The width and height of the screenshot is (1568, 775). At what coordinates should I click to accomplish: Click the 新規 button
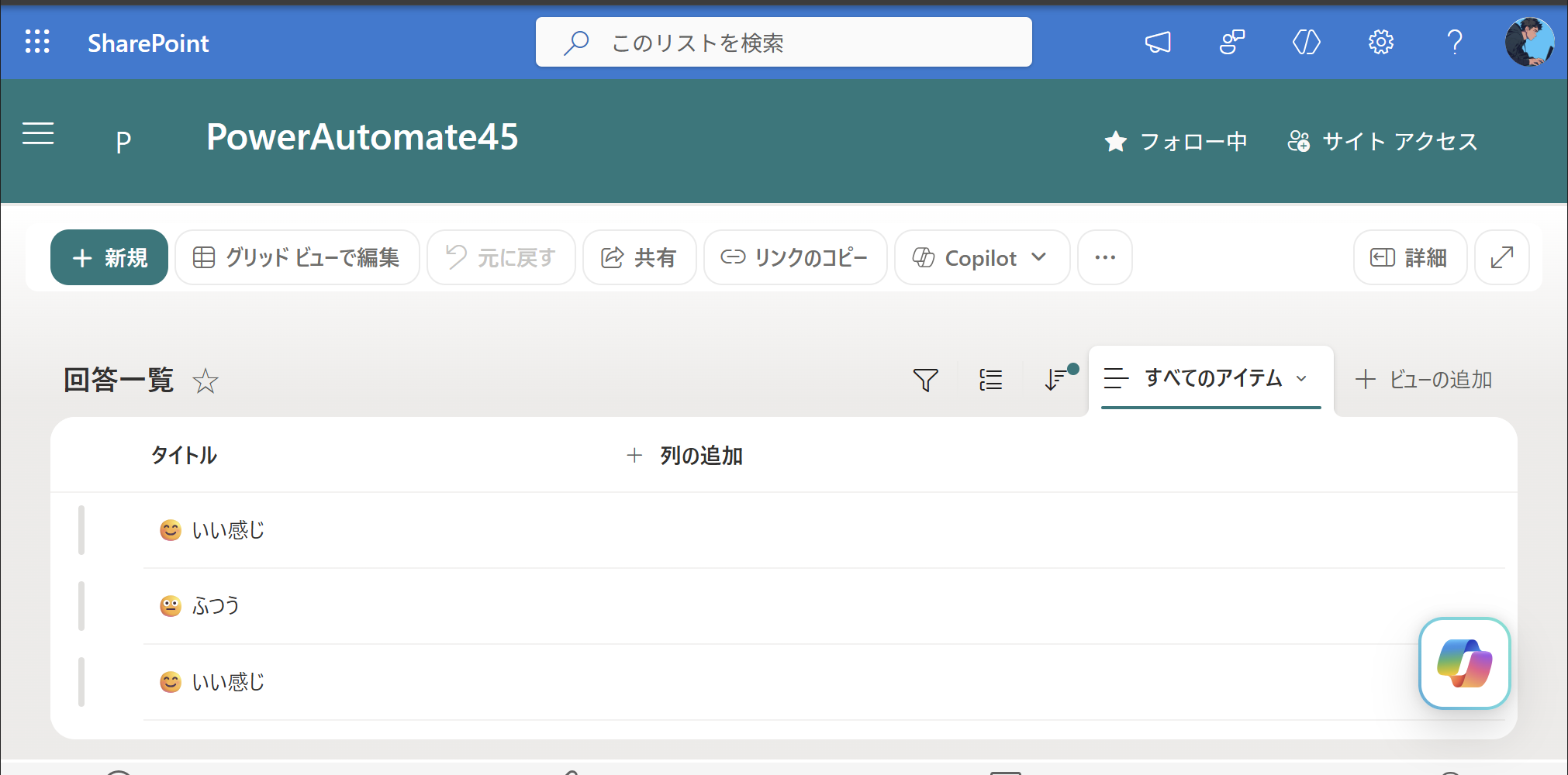coord(109,257)
